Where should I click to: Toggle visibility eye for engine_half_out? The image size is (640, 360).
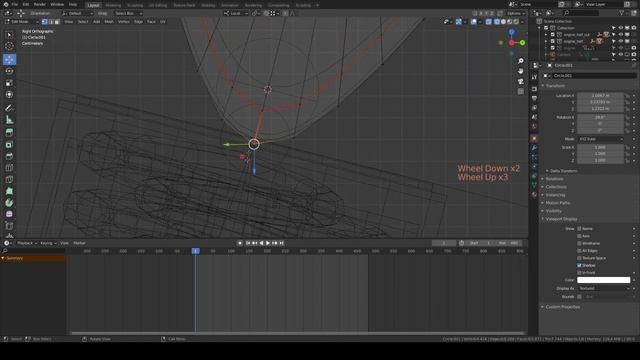coord(620,35)
